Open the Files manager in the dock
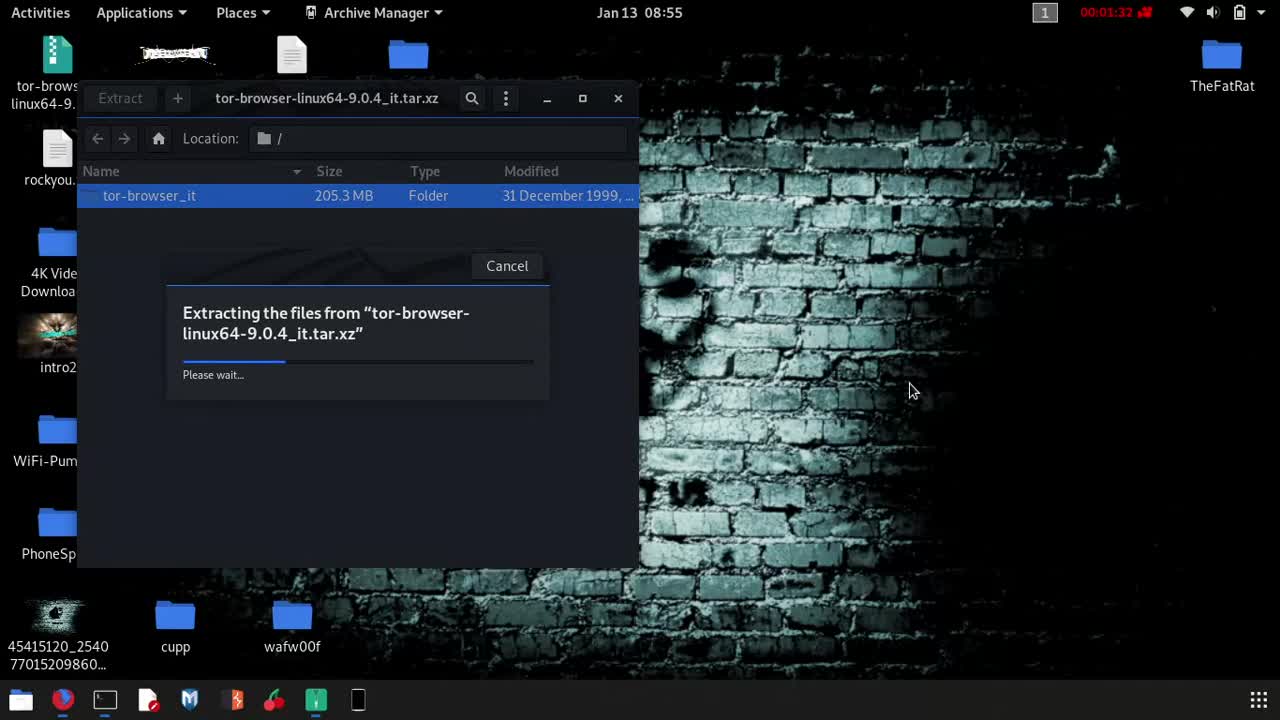Image resolution: width=1280 pixels, height=720 pixels. click(21, 700)
